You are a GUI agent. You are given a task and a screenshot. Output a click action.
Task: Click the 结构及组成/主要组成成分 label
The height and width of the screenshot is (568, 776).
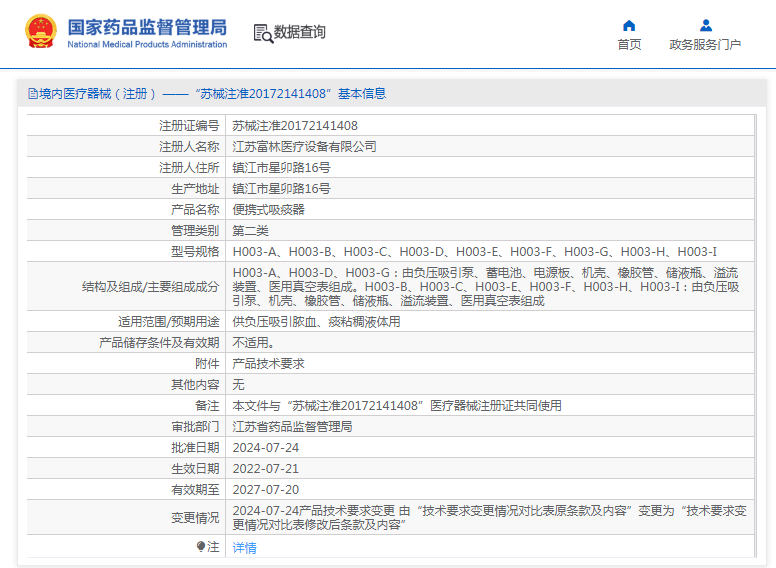[150, 286]
